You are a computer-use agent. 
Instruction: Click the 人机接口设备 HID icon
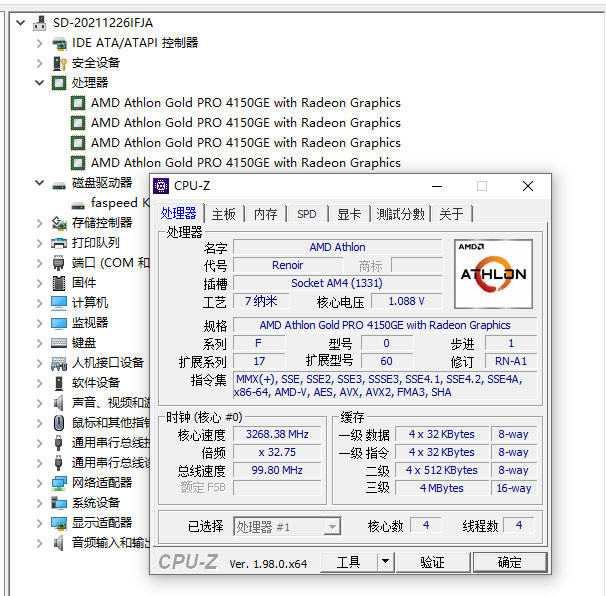point(59,363)
